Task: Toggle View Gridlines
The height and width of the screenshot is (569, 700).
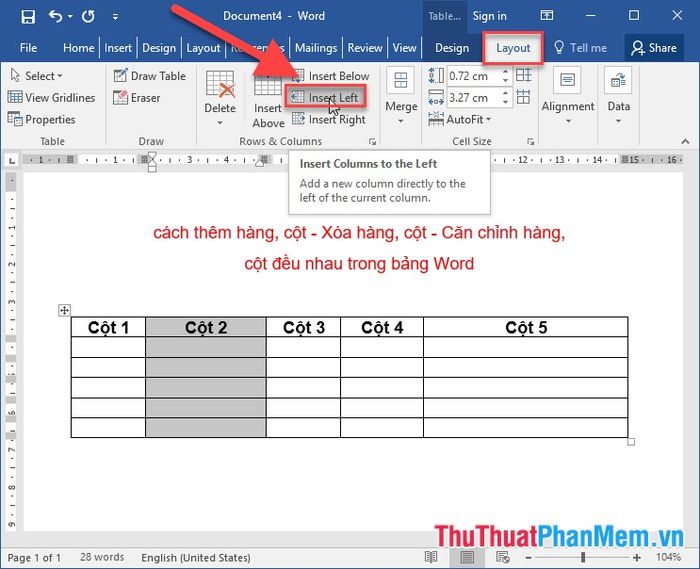Action: (51, 98)
